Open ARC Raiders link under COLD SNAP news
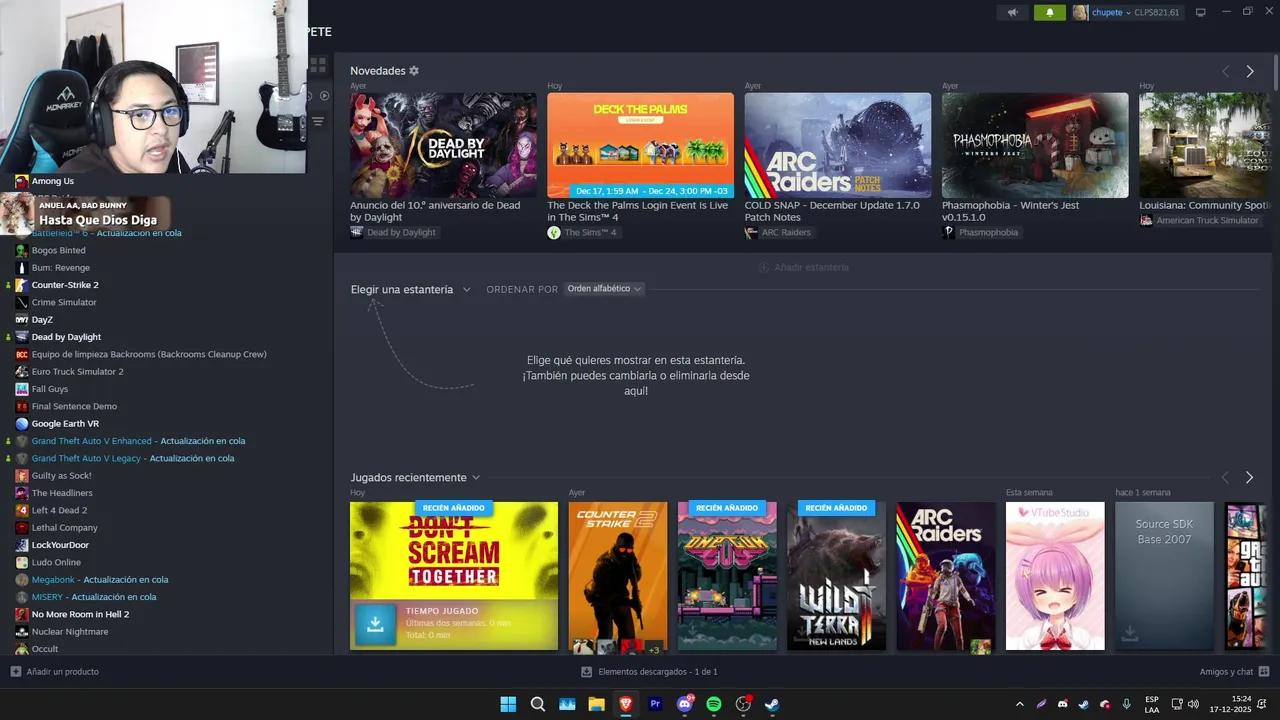The image size is (1280, 720). pyautogui.click(x=786, y=232)
